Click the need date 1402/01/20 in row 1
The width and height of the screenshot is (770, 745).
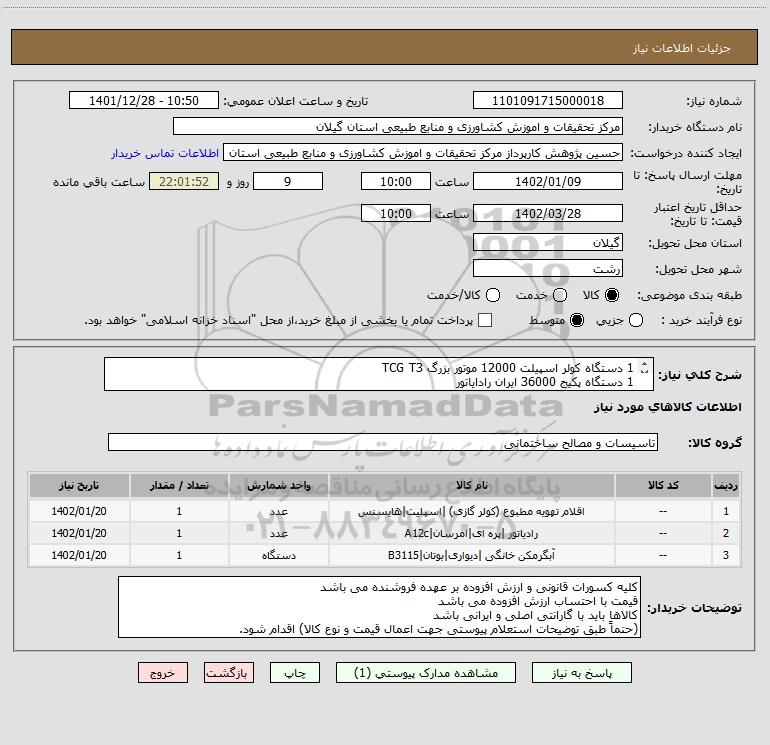[x=79, y=511]
